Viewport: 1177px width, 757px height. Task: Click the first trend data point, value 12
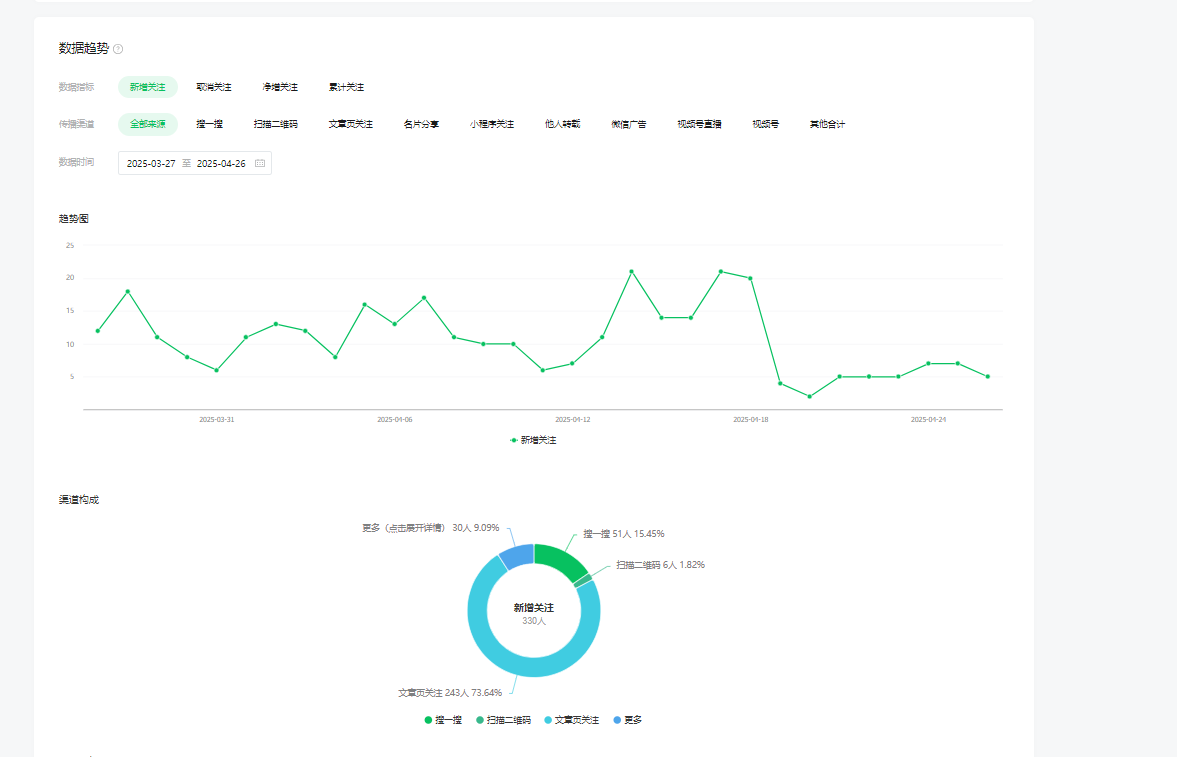click(98, 331)
